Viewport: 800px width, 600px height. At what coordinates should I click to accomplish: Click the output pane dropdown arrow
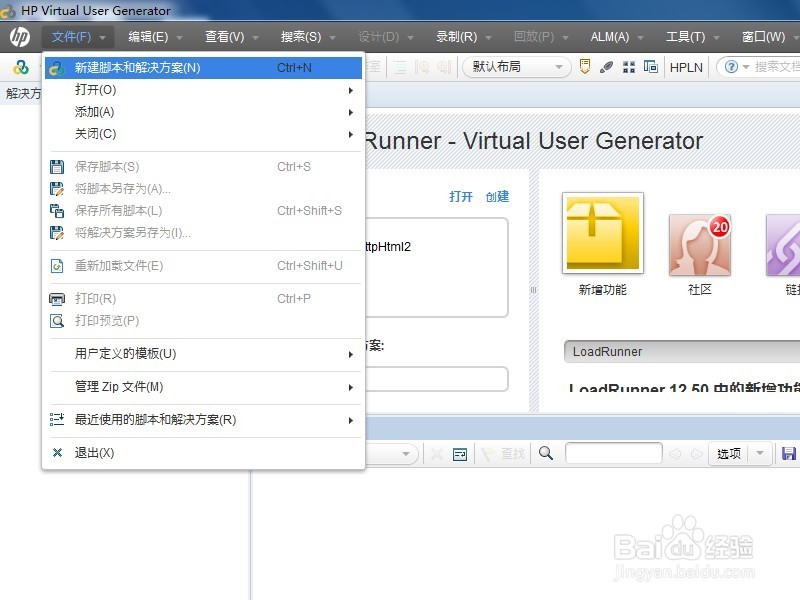pos(406,454)
